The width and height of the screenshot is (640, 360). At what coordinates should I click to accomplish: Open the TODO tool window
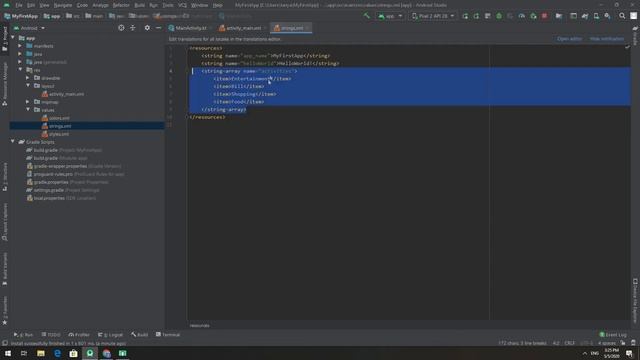click(x=51, y=335)
